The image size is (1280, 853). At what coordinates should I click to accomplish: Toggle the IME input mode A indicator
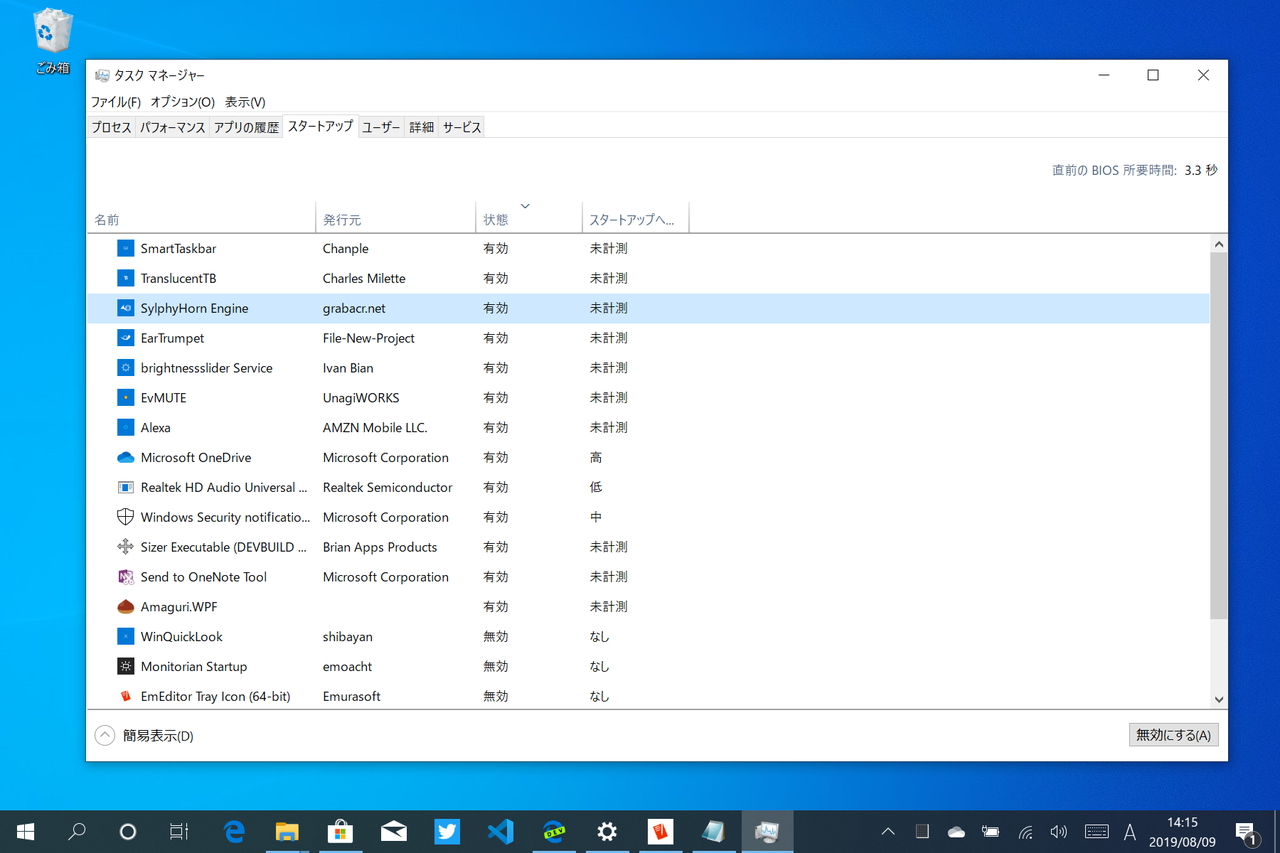(1130, 832)
